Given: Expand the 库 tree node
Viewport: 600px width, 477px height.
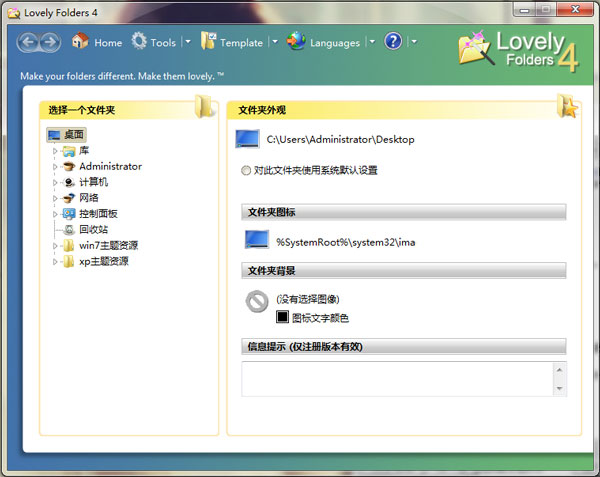Looking at the screenshot, I should coord(55,151).
